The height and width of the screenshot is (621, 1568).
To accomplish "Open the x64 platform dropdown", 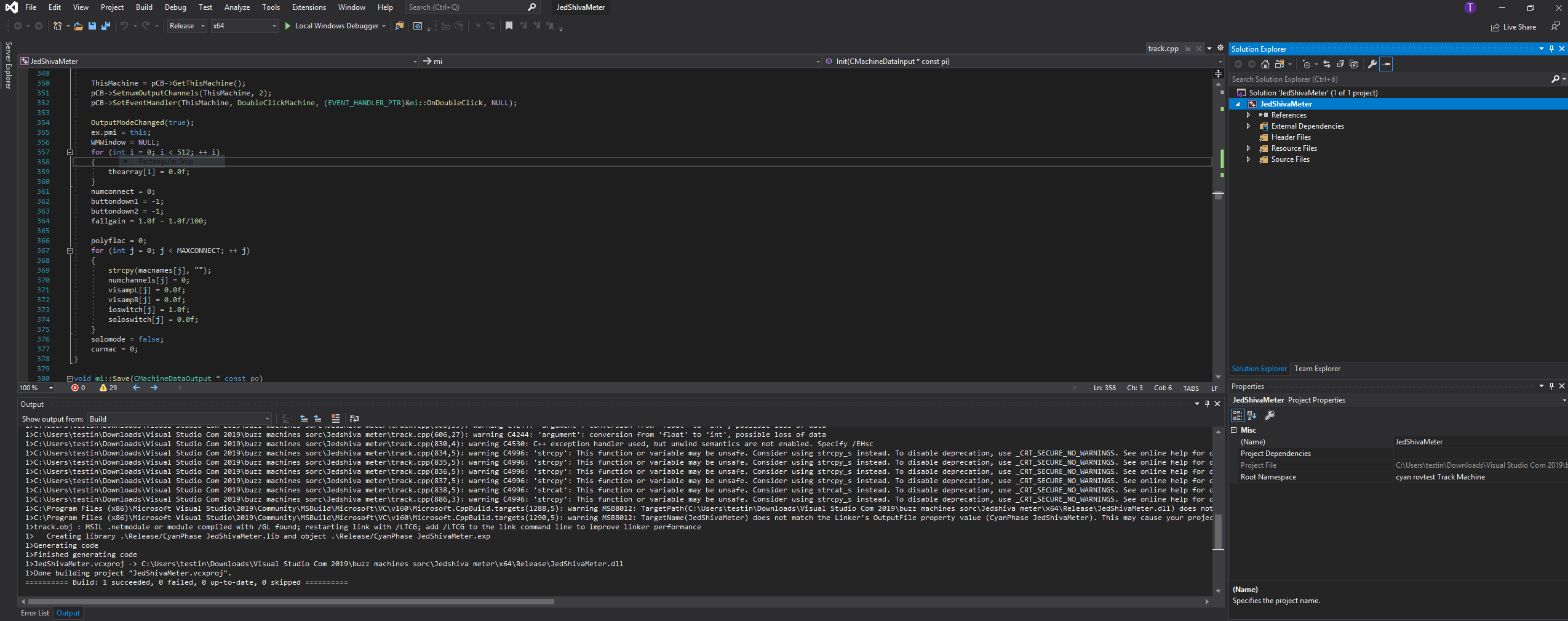I will [x=244, y=26].
